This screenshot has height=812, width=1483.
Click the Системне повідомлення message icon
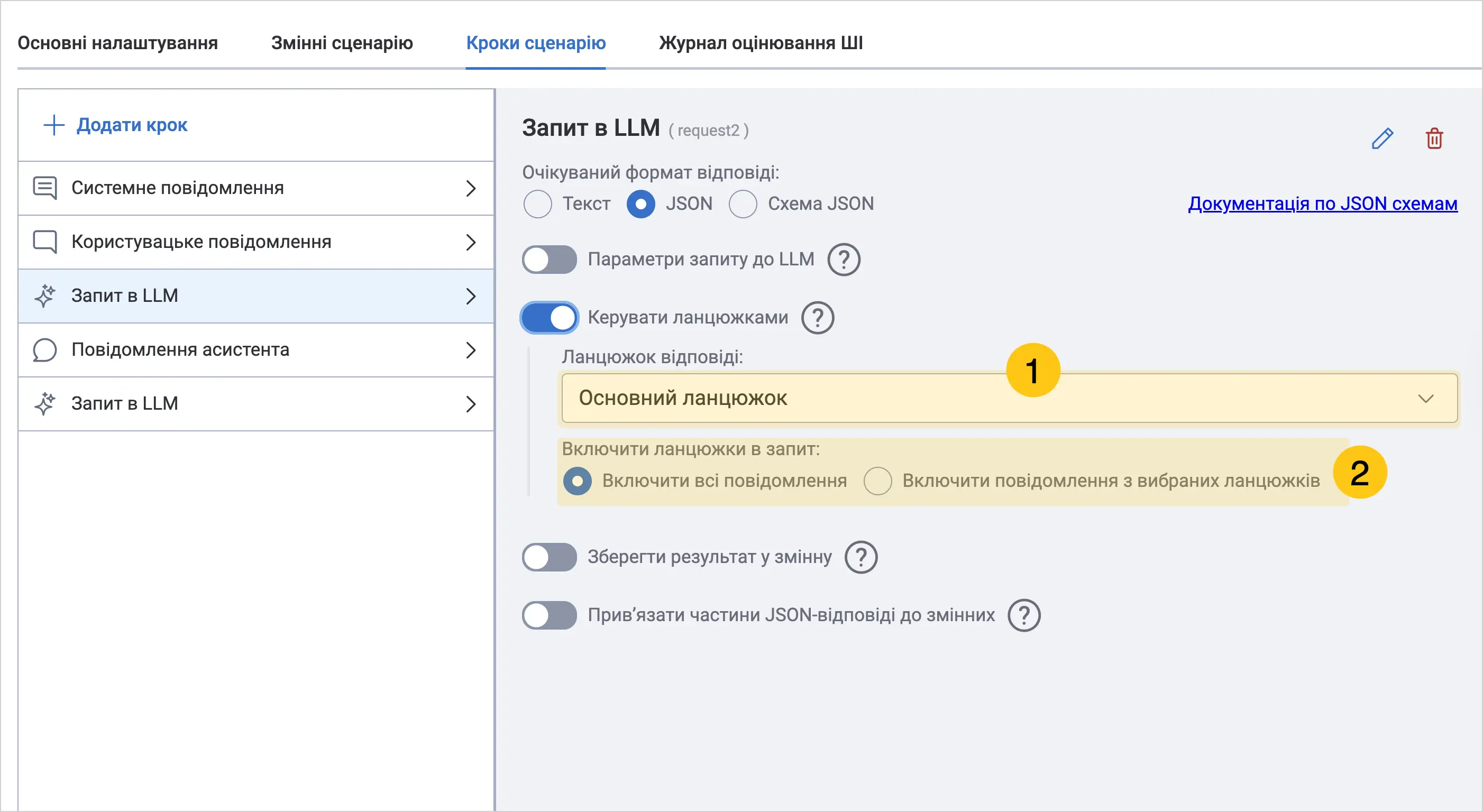45,188
